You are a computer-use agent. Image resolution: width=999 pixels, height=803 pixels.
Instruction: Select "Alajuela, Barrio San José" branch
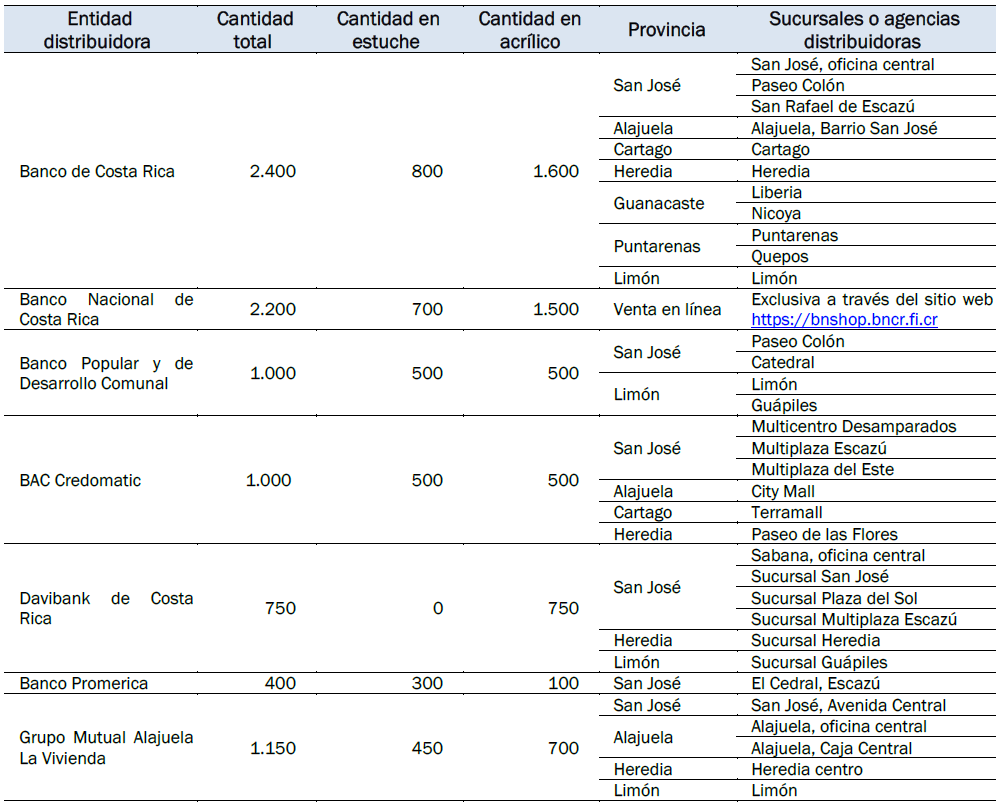pos(844,129)
